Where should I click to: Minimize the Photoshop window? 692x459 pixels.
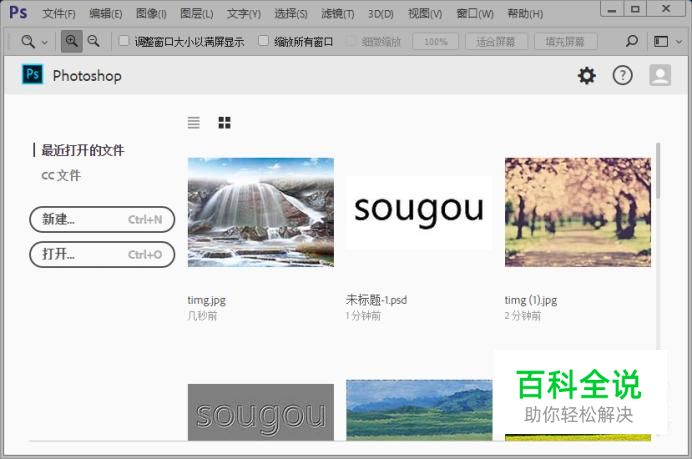pos(612,9)
